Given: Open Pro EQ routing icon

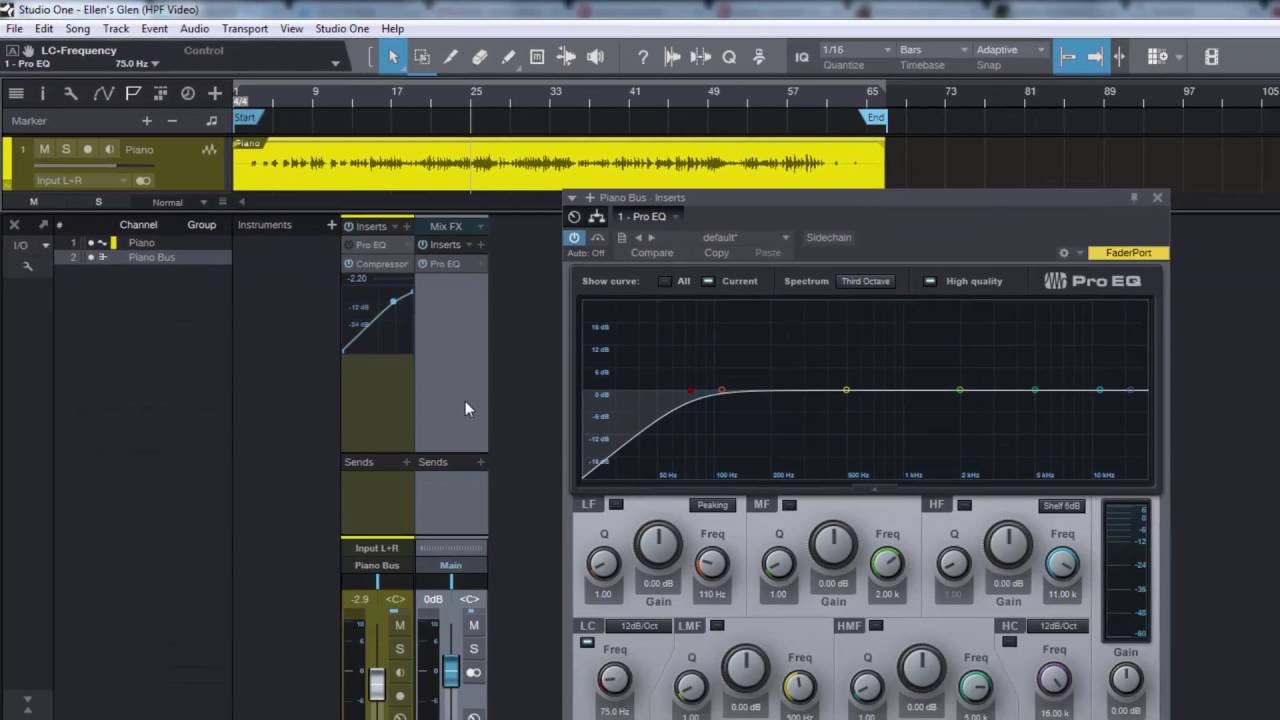Looking at the screenshot, I should point(597,216).
